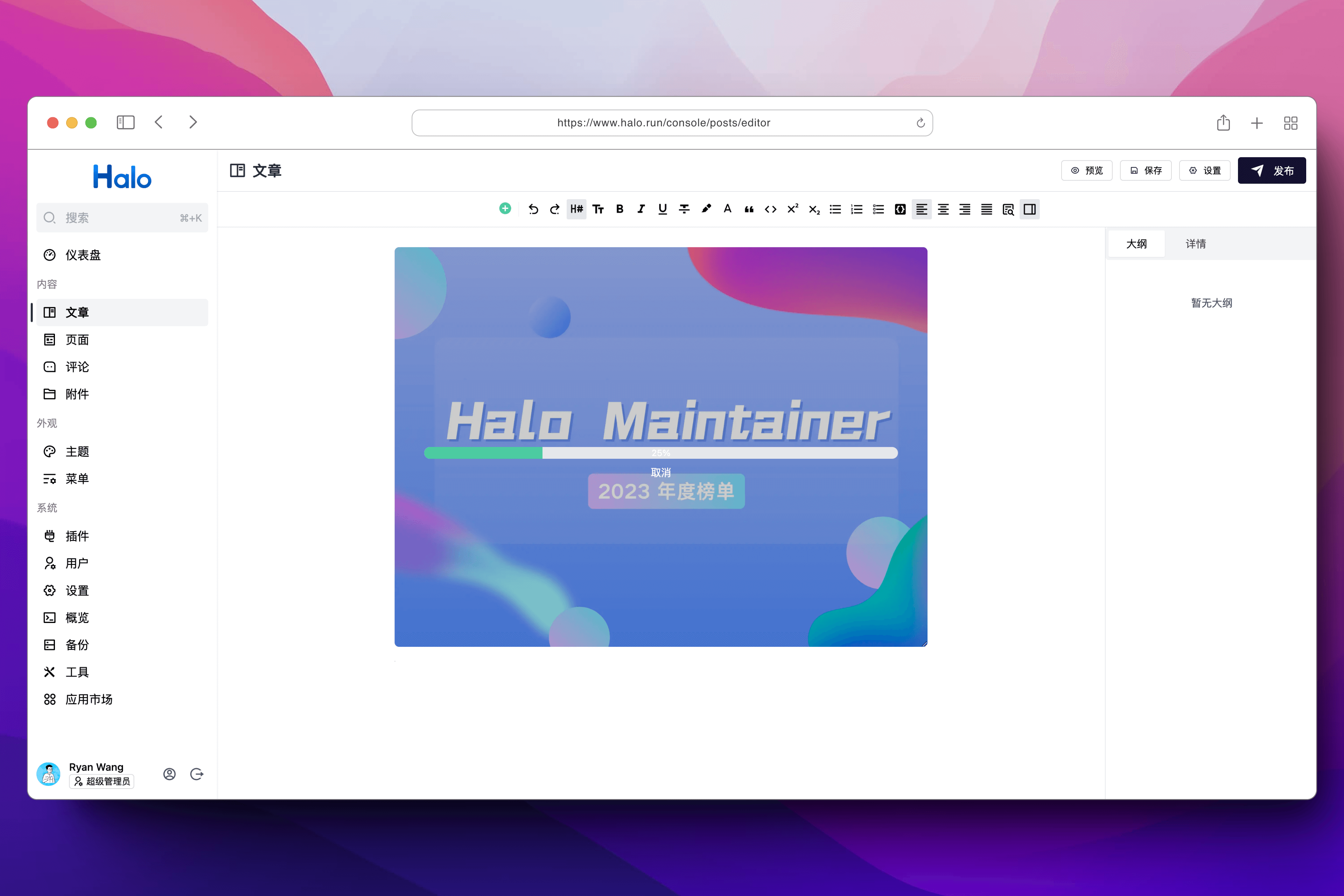Click the image upload progress bar
Viewport: 1344px width, 896px height.
coord(660,453)
